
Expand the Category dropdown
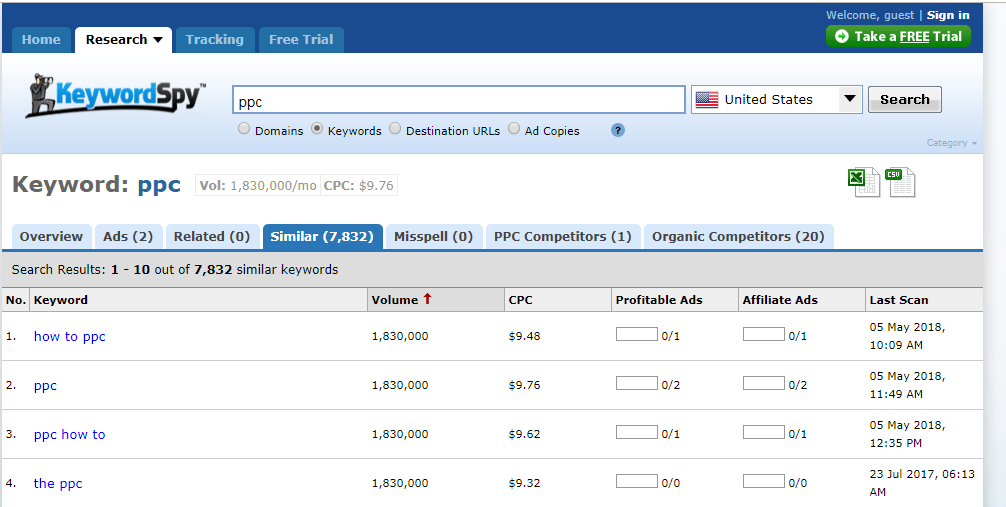click(951, 143)
